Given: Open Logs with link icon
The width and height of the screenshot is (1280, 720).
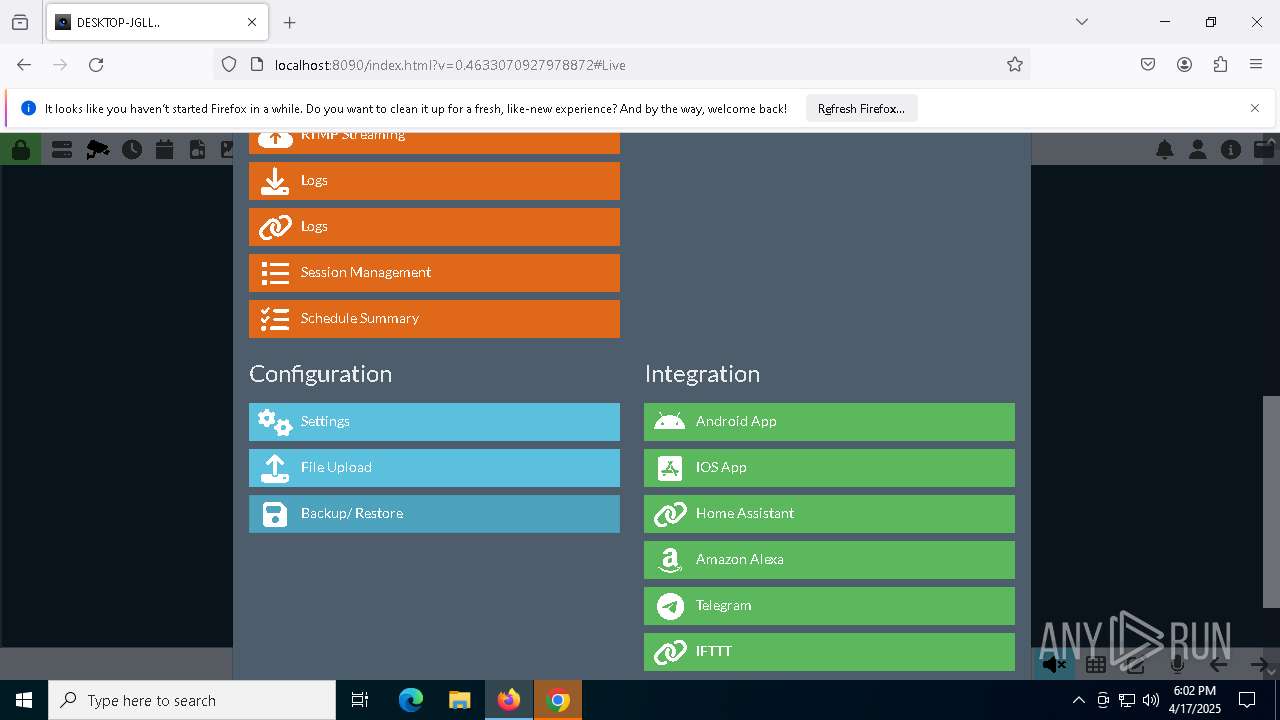Looking at the screenshot, I should 434,227.
